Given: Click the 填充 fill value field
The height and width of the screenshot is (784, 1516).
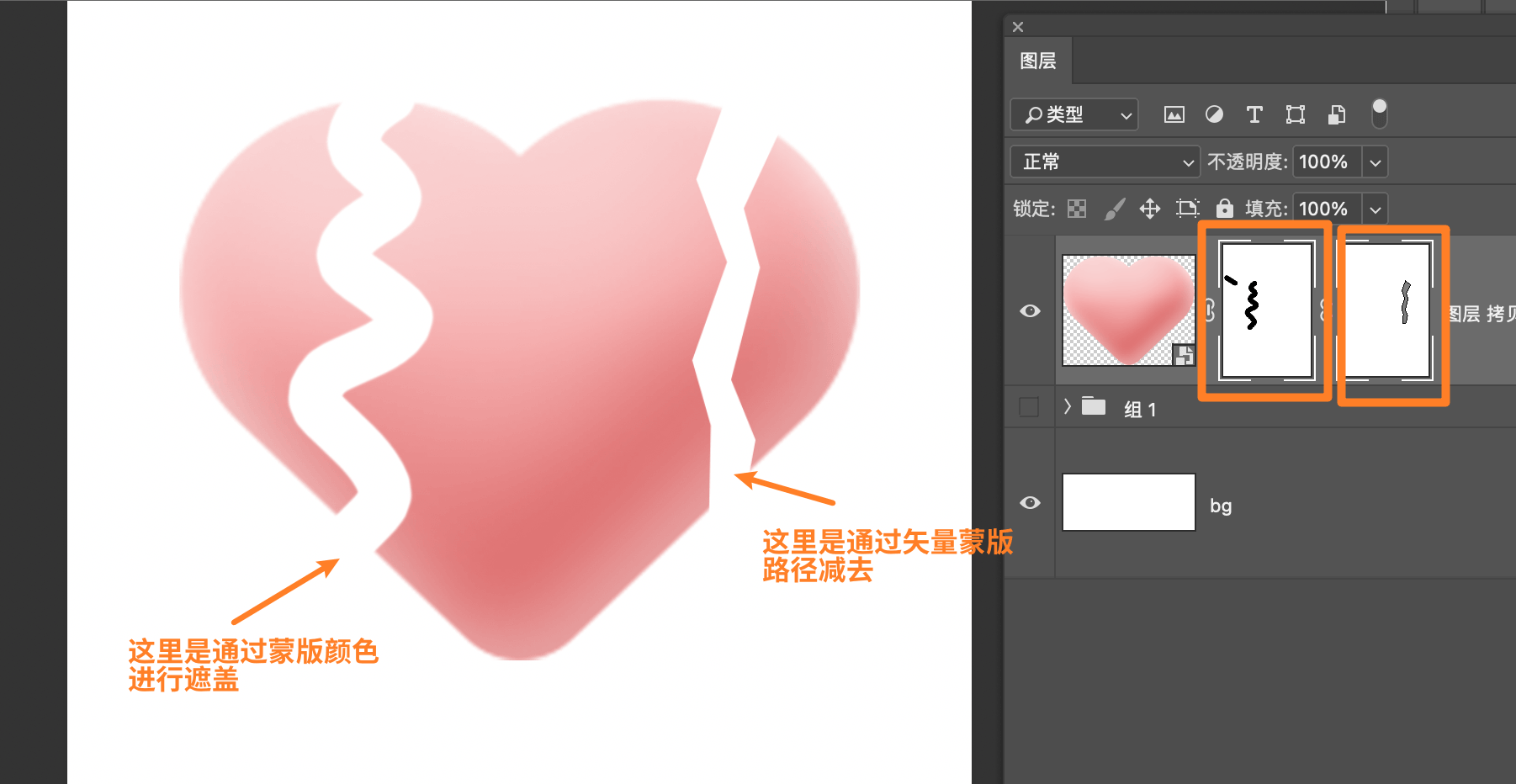Looking at the screenshot, I should pos(1327,209).
